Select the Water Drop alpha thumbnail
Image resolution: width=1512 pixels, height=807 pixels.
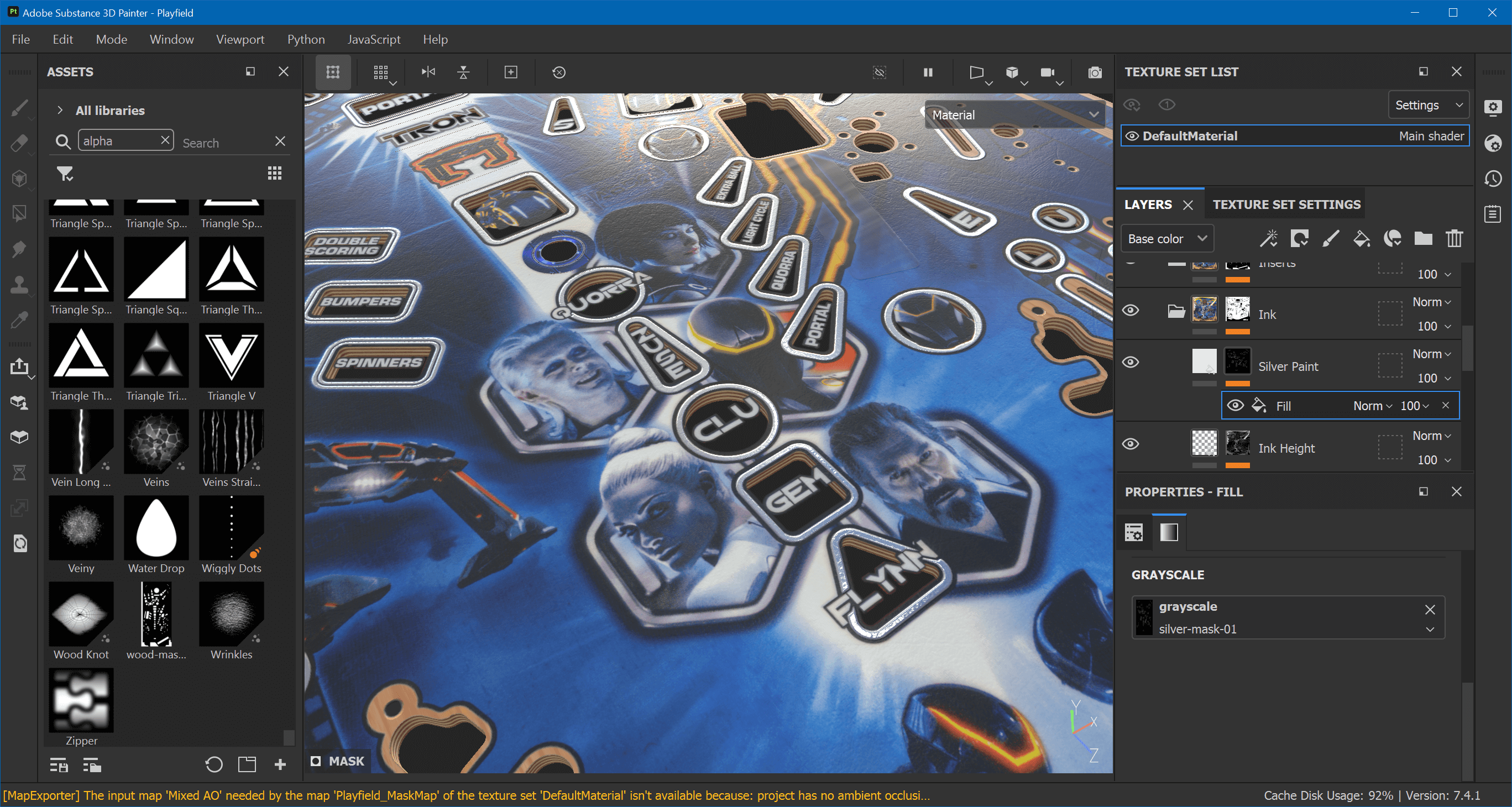coord(156,528)
